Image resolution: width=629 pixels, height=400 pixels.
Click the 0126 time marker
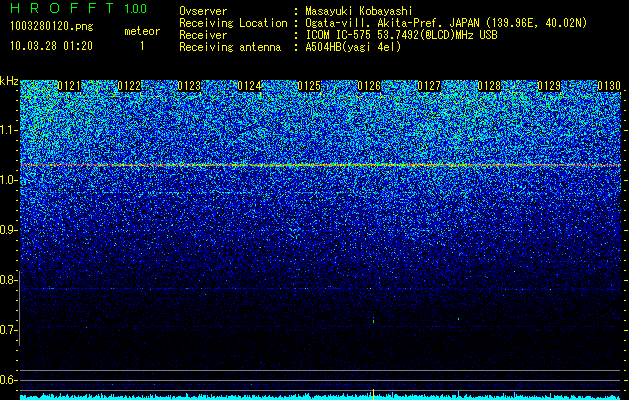[369, 86]
